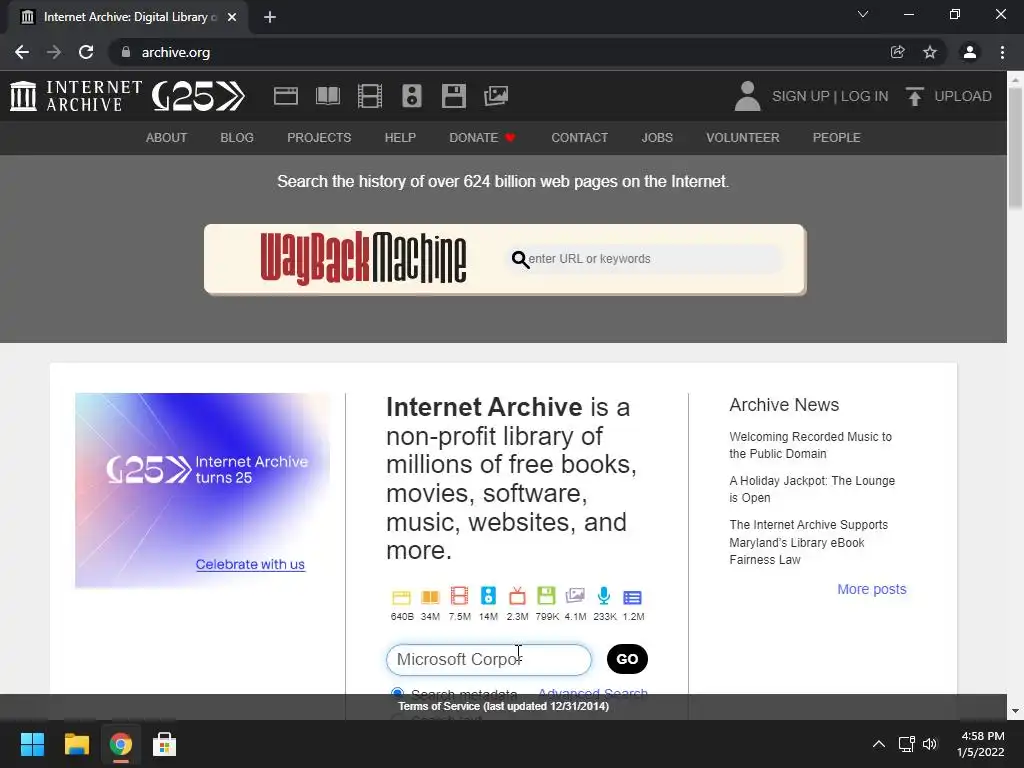This screenshot has height=768, width=1024.
Task: Click the page vertical scrollbar thumb
Action: (1015, 149)
